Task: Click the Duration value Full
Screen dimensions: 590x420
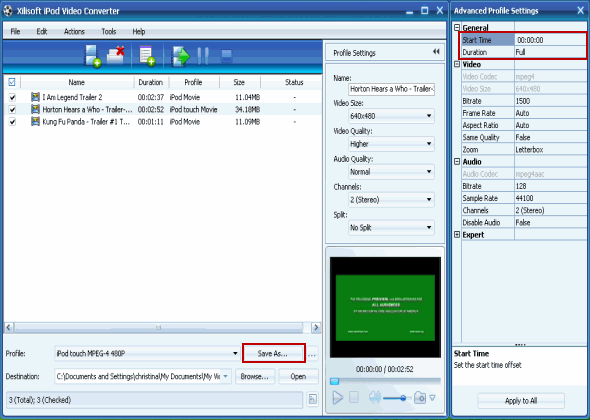Action: tap(550, 52)
